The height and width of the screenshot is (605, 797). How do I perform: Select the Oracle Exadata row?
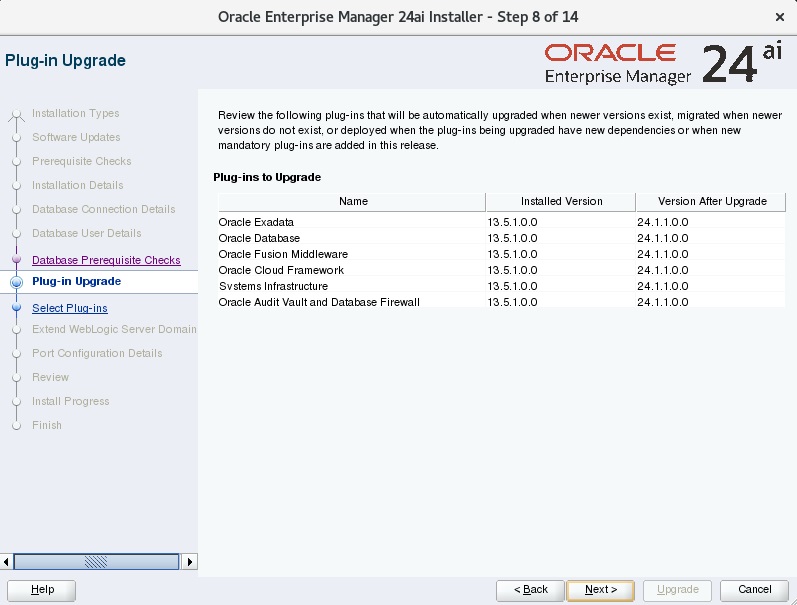[x=502, y=222]
